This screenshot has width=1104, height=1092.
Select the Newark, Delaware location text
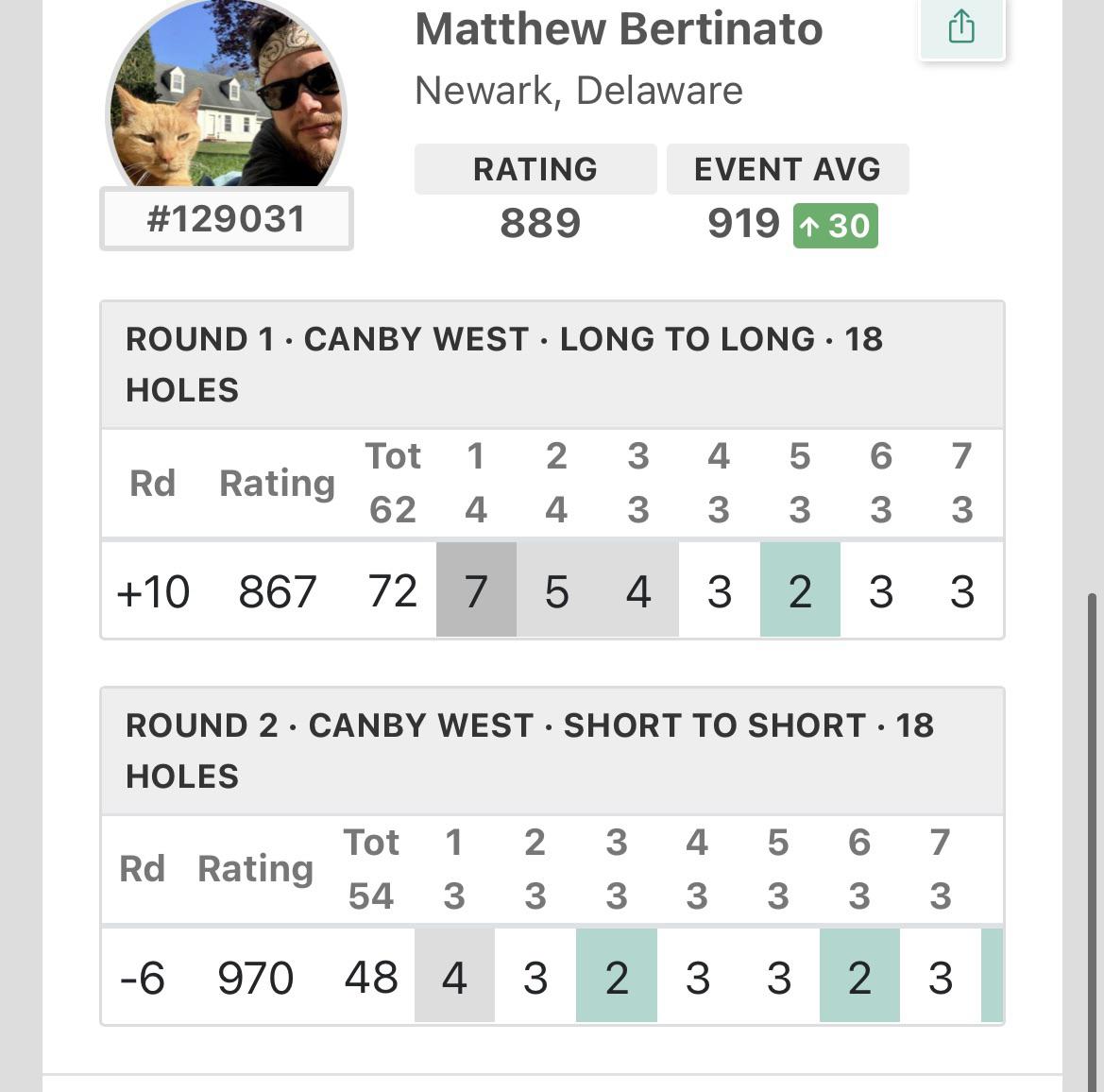pyautogui.click(x=578, y=90)
